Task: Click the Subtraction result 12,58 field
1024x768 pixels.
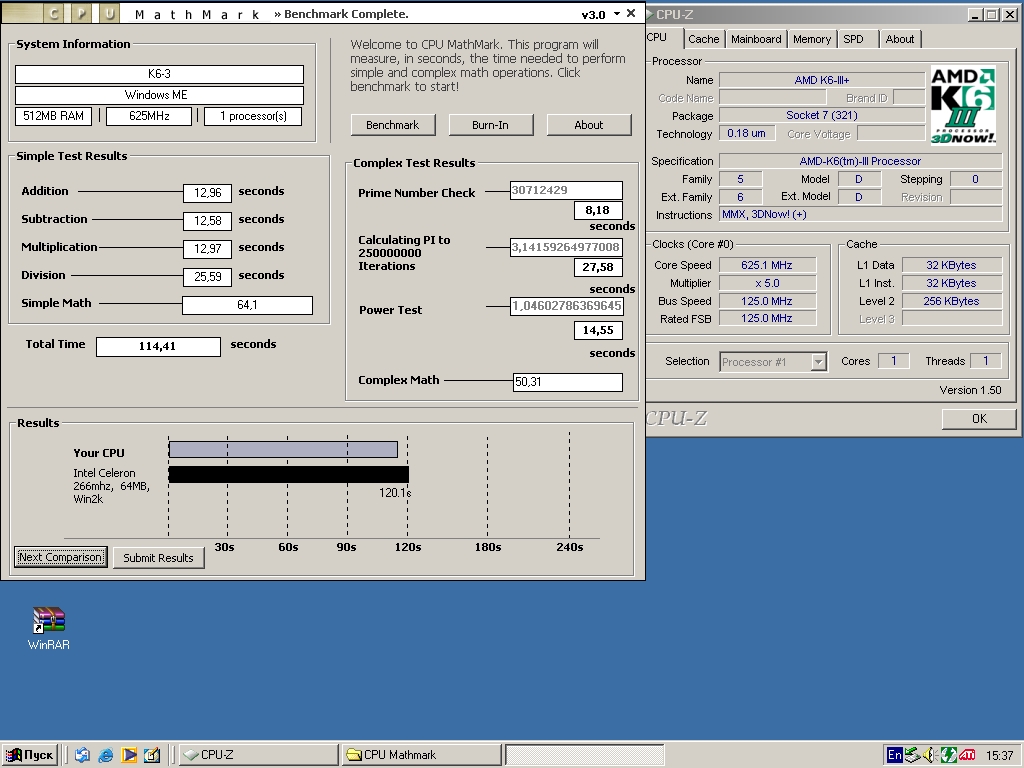Action: pyautogui.click(x=208, y=221)
